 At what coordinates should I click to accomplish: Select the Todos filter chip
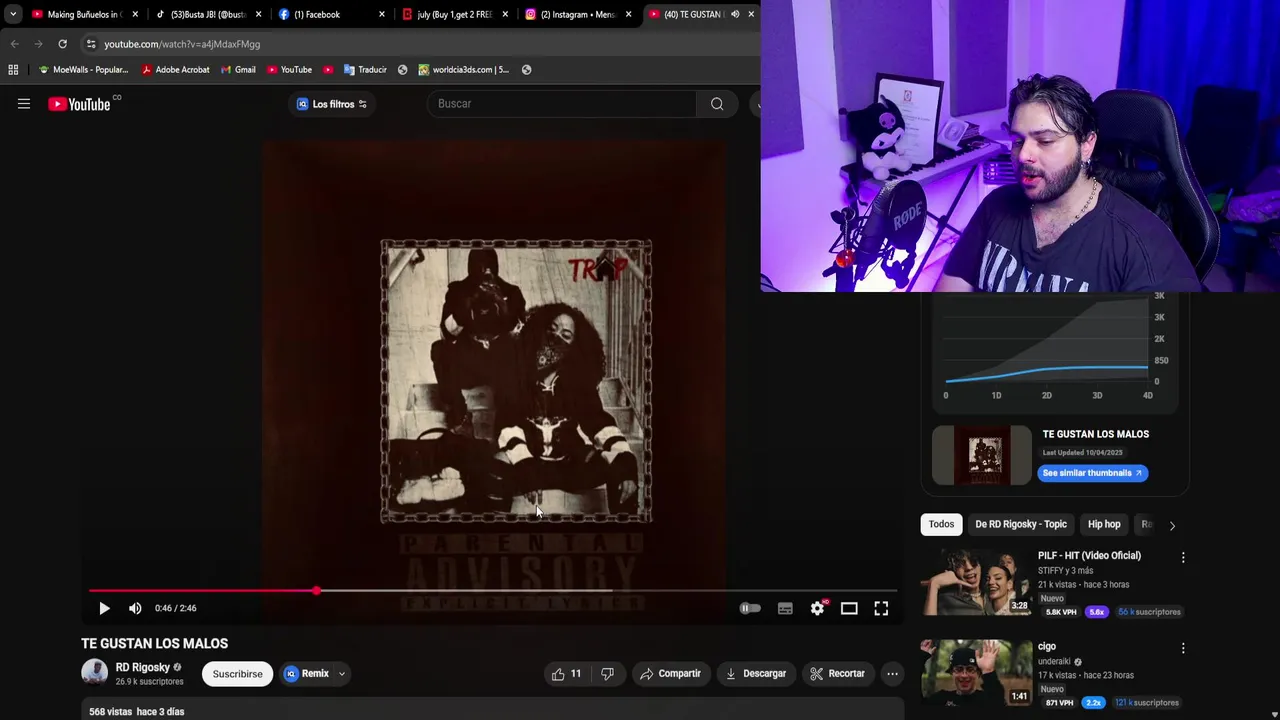coord(941,524)
